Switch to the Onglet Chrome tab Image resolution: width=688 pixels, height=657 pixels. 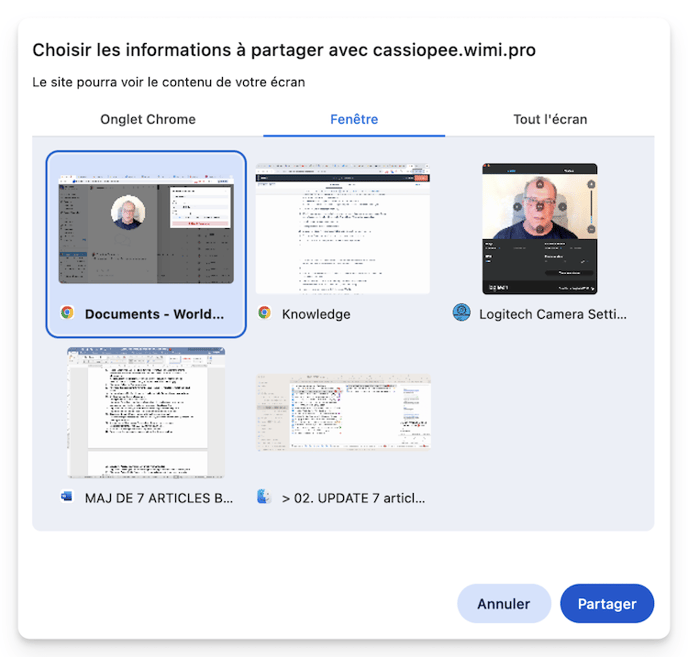(x=148, y=119)
